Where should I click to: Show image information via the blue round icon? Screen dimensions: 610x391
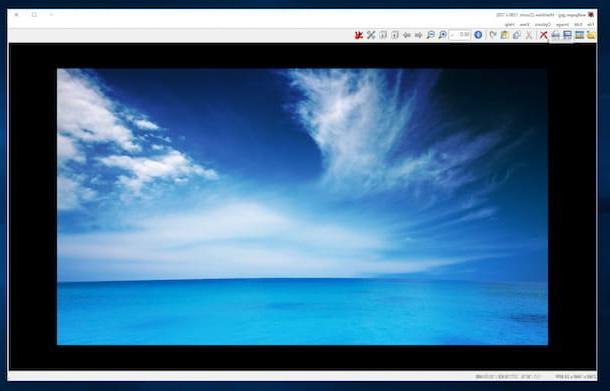(x=478, y=35)
